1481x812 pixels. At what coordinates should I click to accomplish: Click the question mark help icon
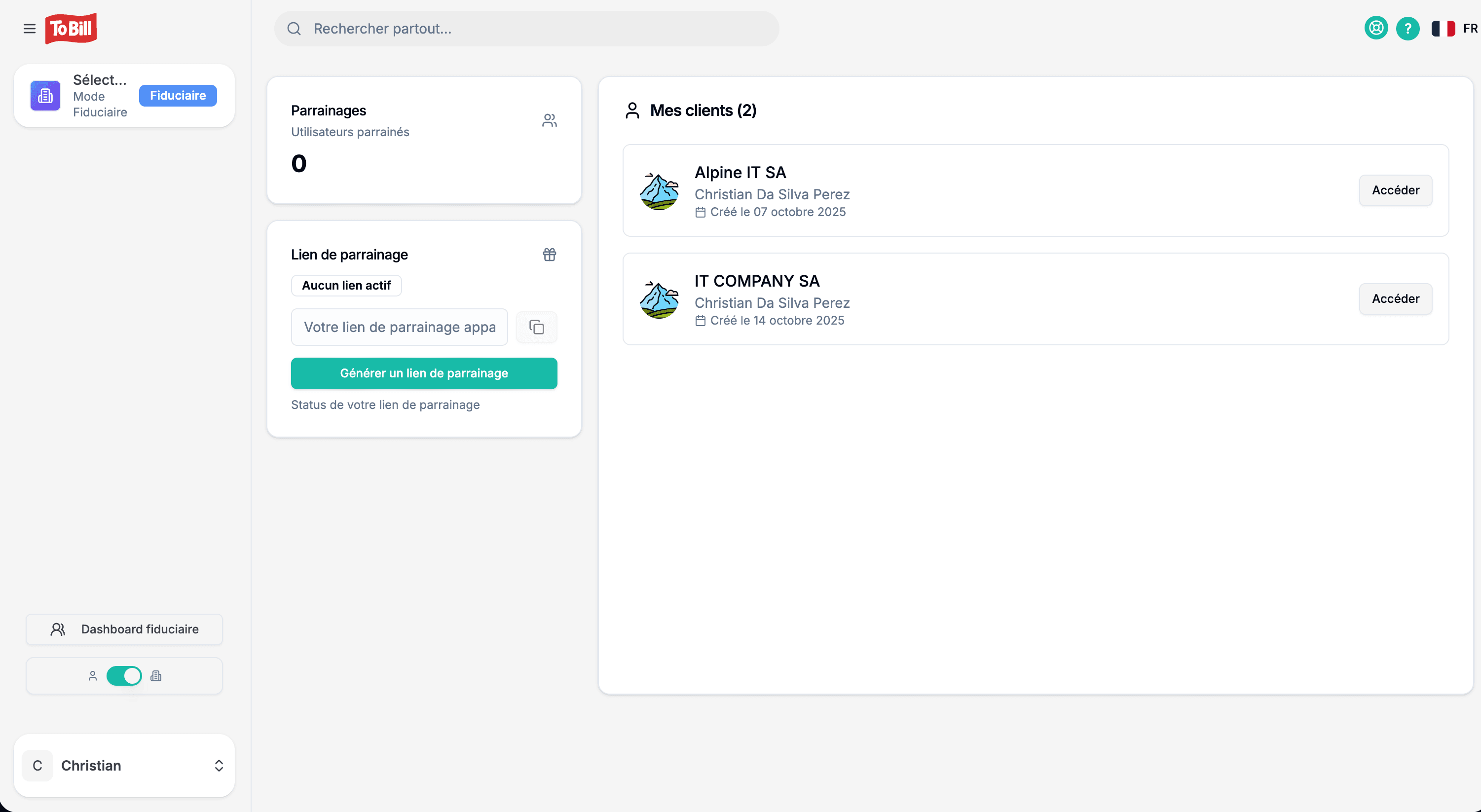click(1407, 28)
